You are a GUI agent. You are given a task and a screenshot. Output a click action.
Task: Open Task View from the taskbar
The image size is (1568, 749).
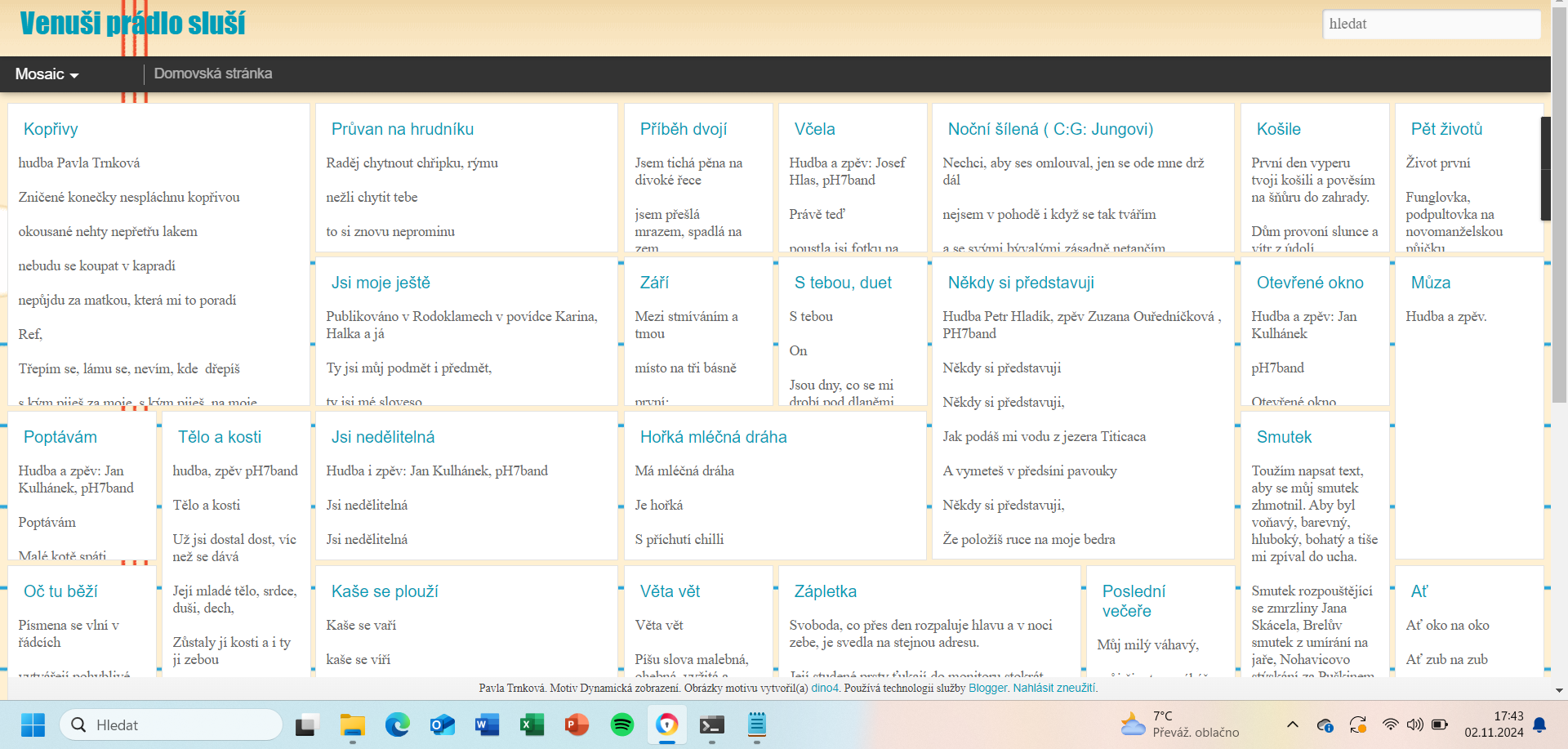(x=307, y=724)
